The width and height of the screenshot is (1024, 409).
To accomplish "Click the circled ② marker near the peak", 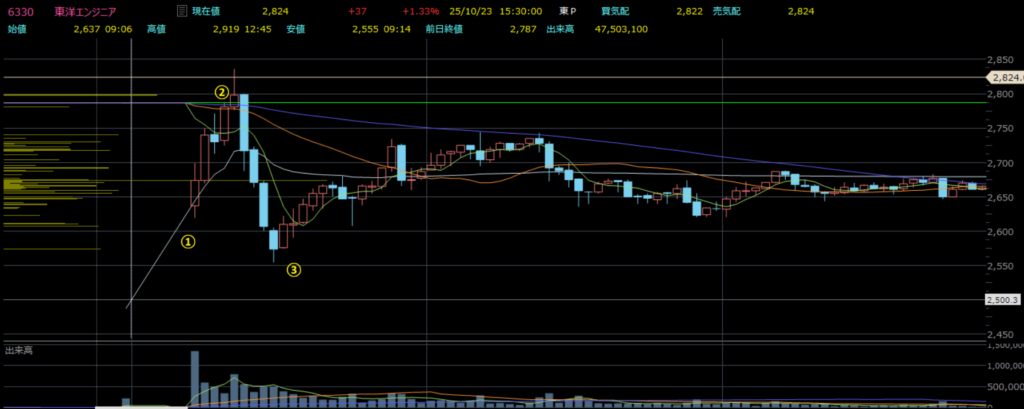I will tap(222, 92).
